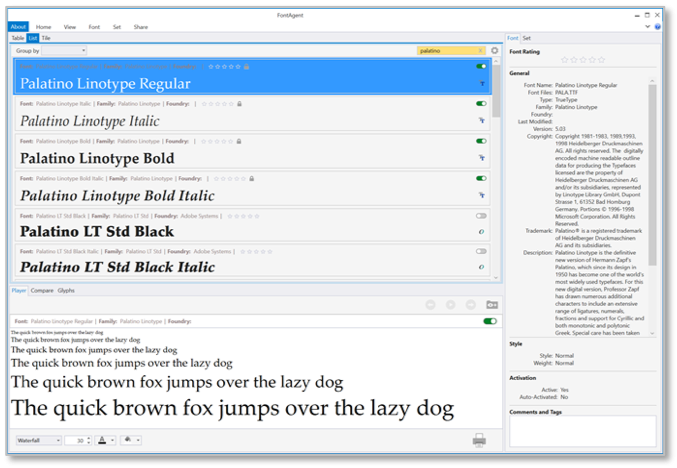677x468 pixels.
Task: Switch to the Player tab
Action: 19,291
